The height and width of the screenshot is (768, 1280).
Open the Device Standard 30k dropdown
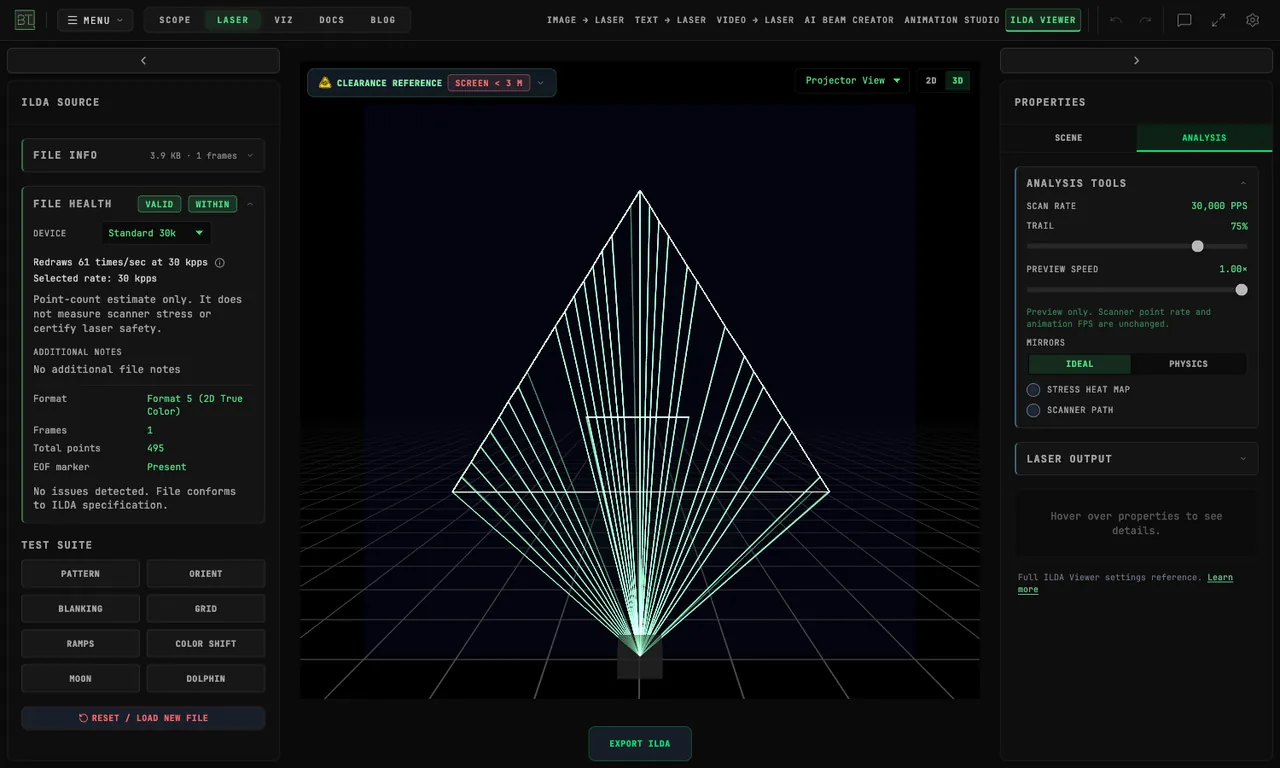pyautogui.click(x=156, y=233)
